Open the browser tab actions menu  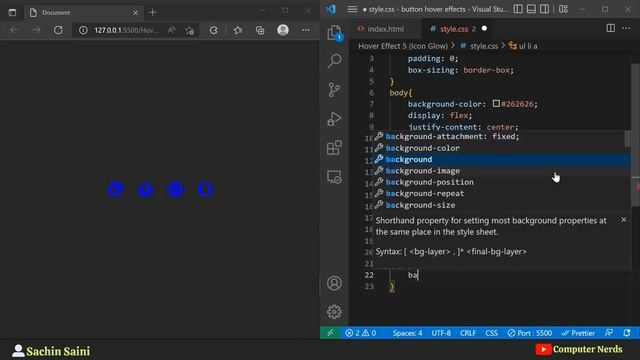point(12,13)
